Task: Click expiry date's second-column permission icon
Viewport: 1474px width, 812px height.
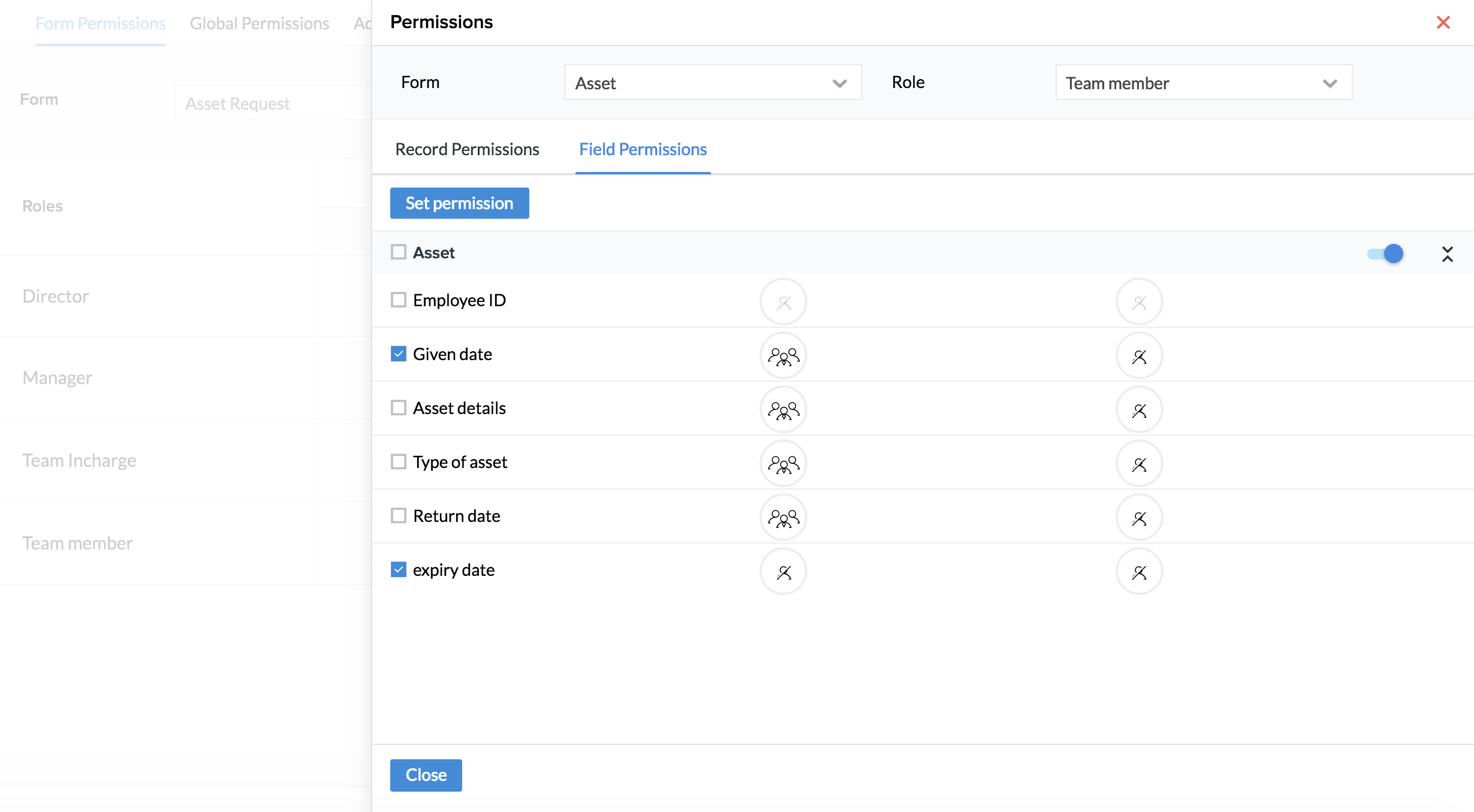Action: click(x=1139, y=572)
